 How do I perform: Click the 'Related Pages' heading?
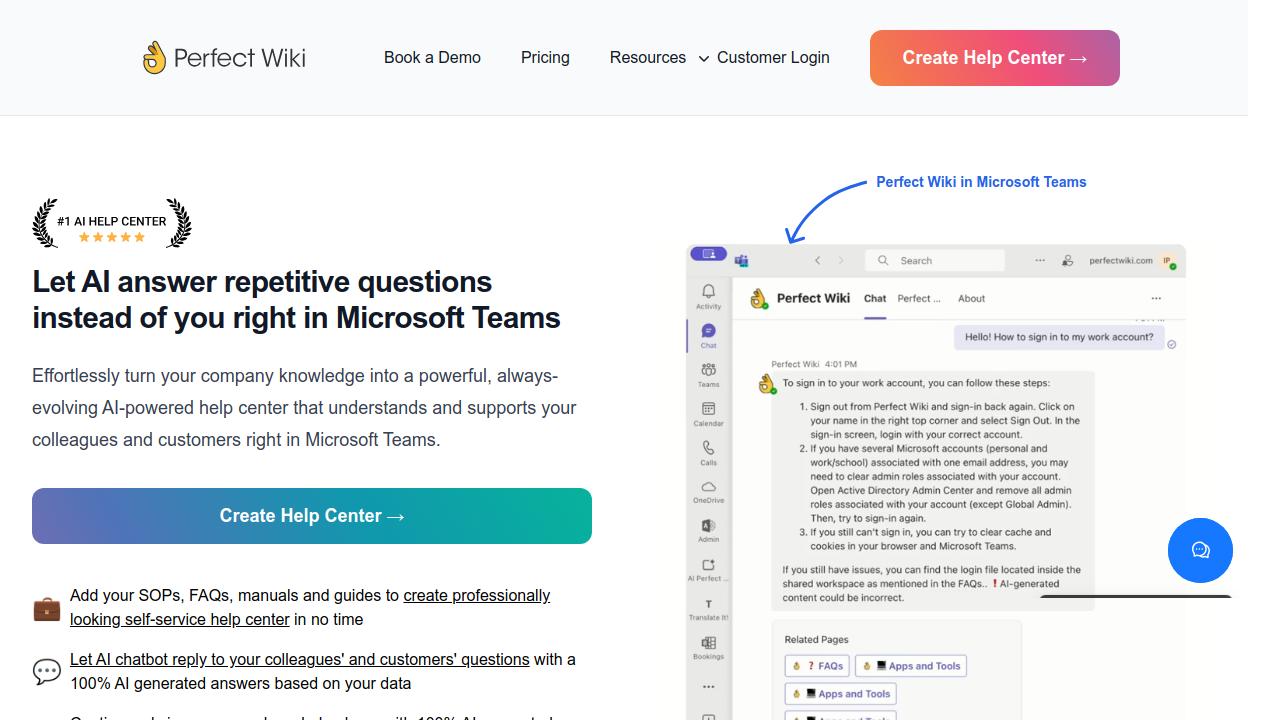click(x=816, y=640)
